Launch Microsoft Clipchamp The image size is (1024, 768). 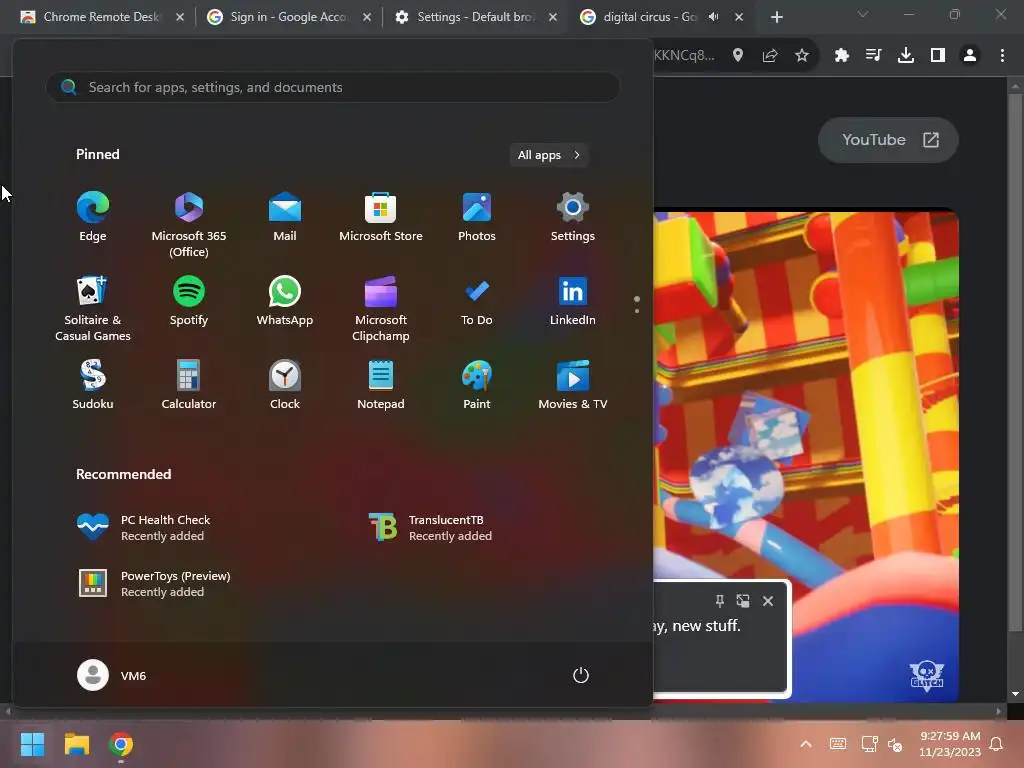381,308
